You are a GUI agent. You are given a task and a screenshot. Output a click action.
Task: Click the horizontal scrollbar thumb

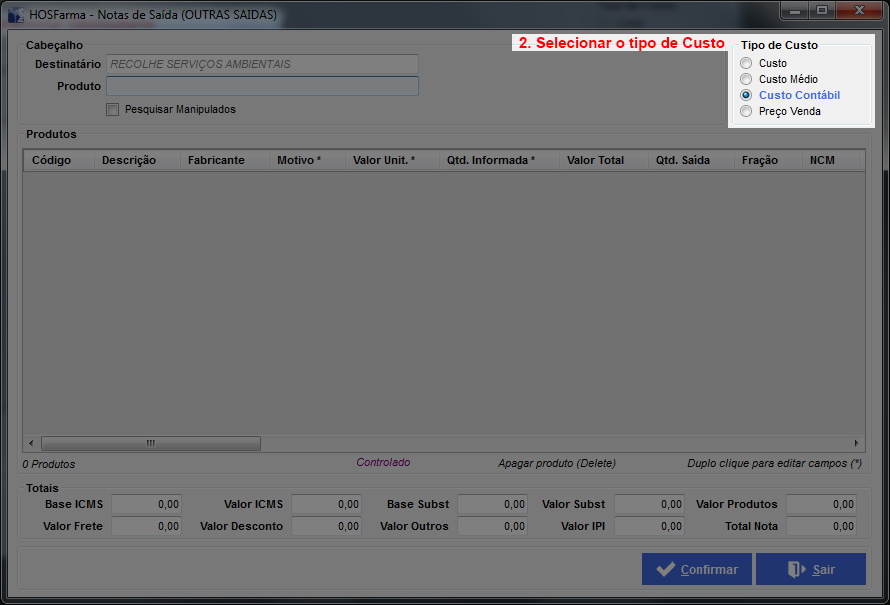[150, 443]
